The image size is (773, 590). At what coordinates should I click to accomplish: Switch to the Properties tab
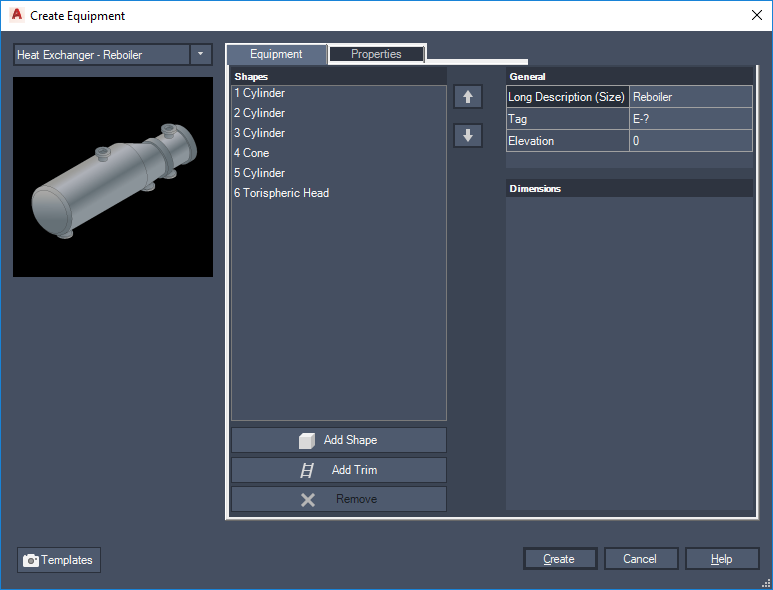pos(376,54)
